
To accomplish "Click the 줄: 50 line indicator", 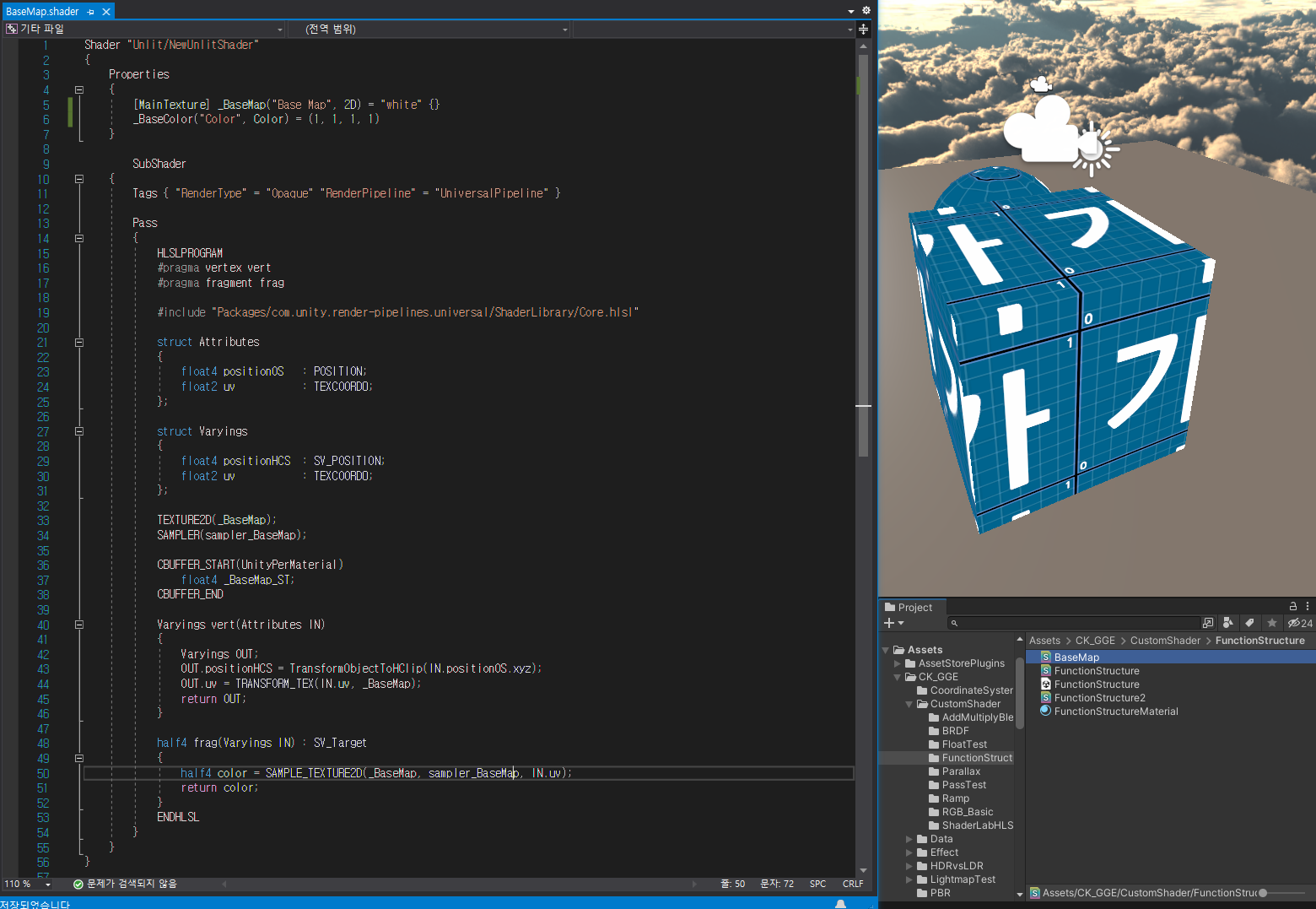I will (x=732, y=884).
